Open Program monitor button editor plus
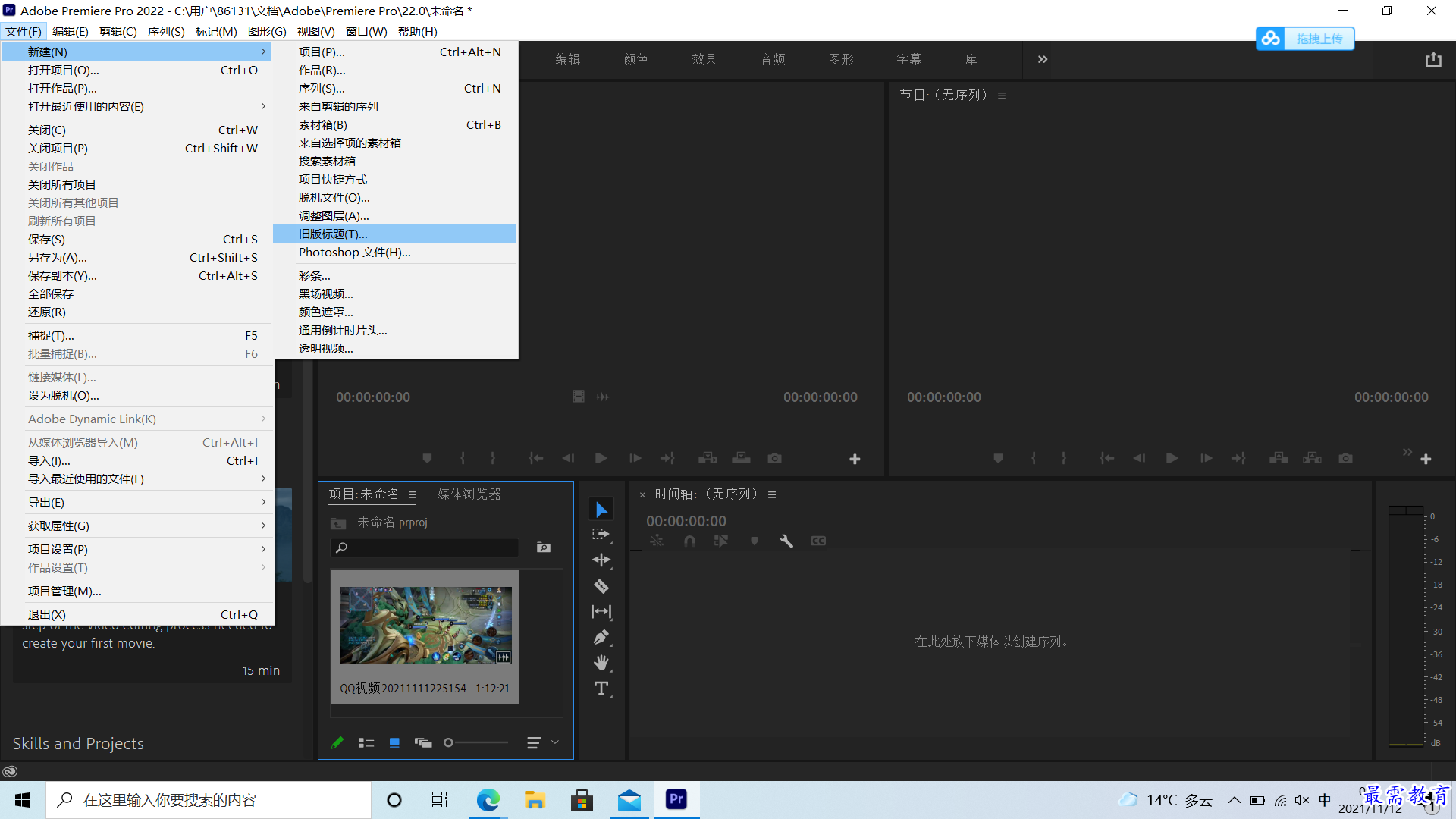Image resolution: width=1456 pixels, height=819 pixels. pyautogui.click(x=1426, y=460)
